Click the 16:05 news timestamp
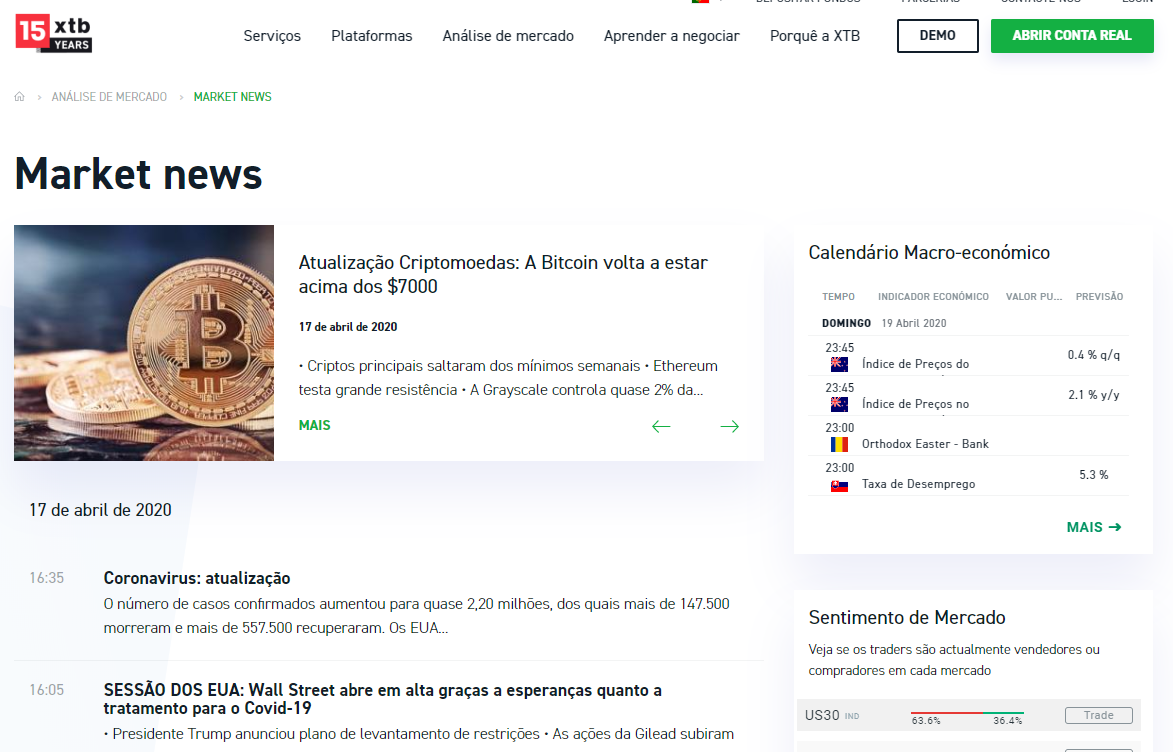The height and width of the screenshot is (752, 1173). coord(46,690)
